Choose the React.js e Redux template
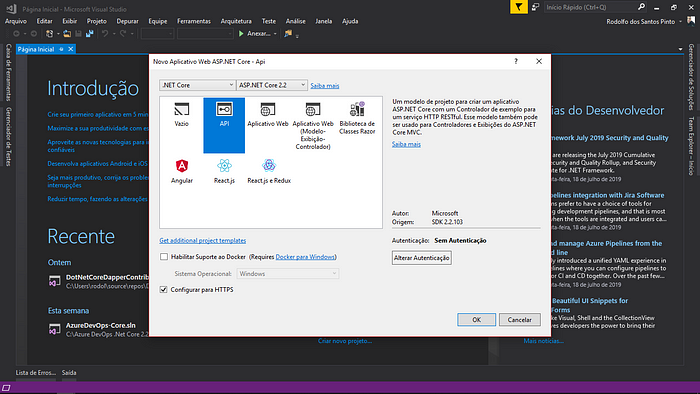The width and height of the screenshot is (700, 394). coord(269,171)
